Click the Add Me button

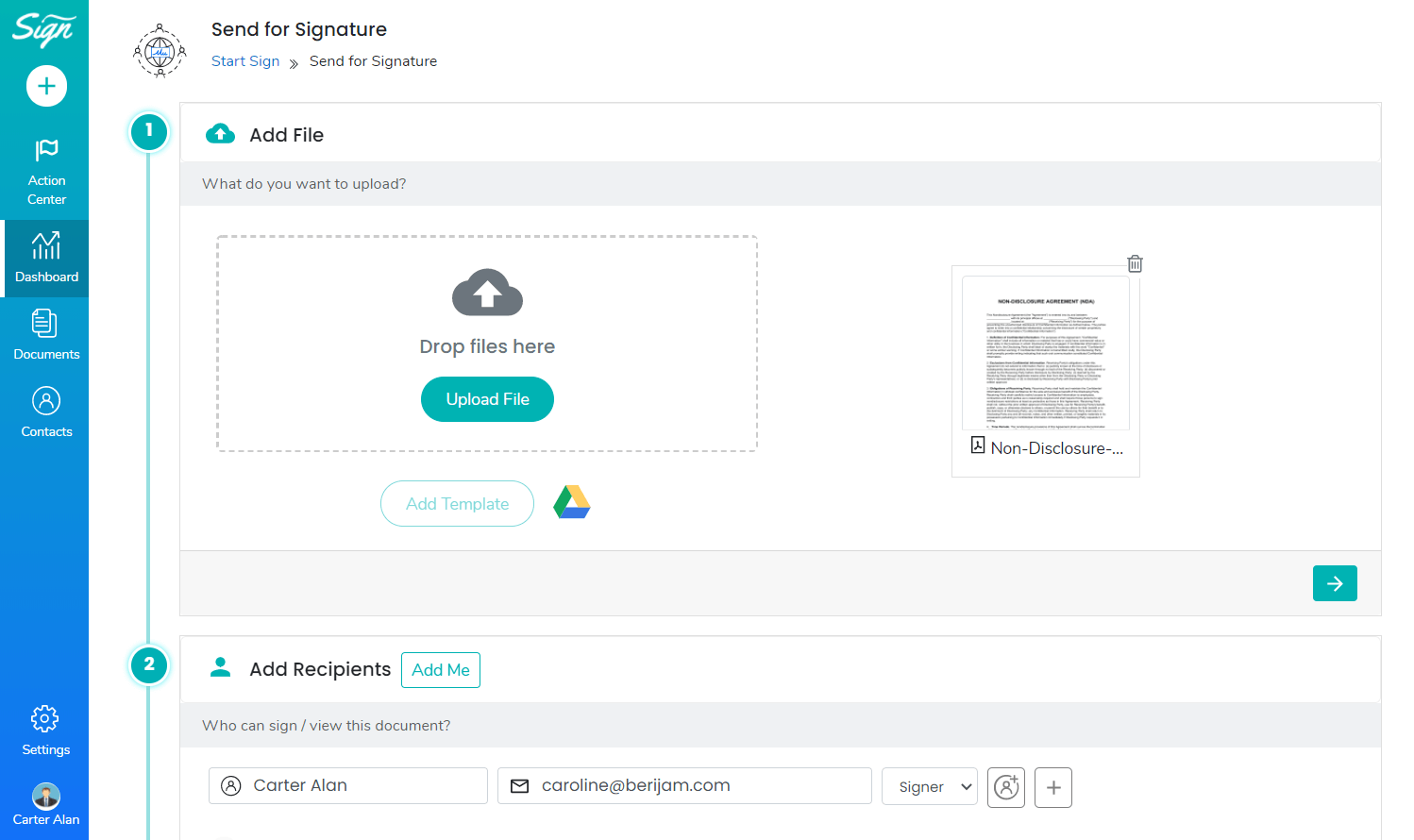441,670
